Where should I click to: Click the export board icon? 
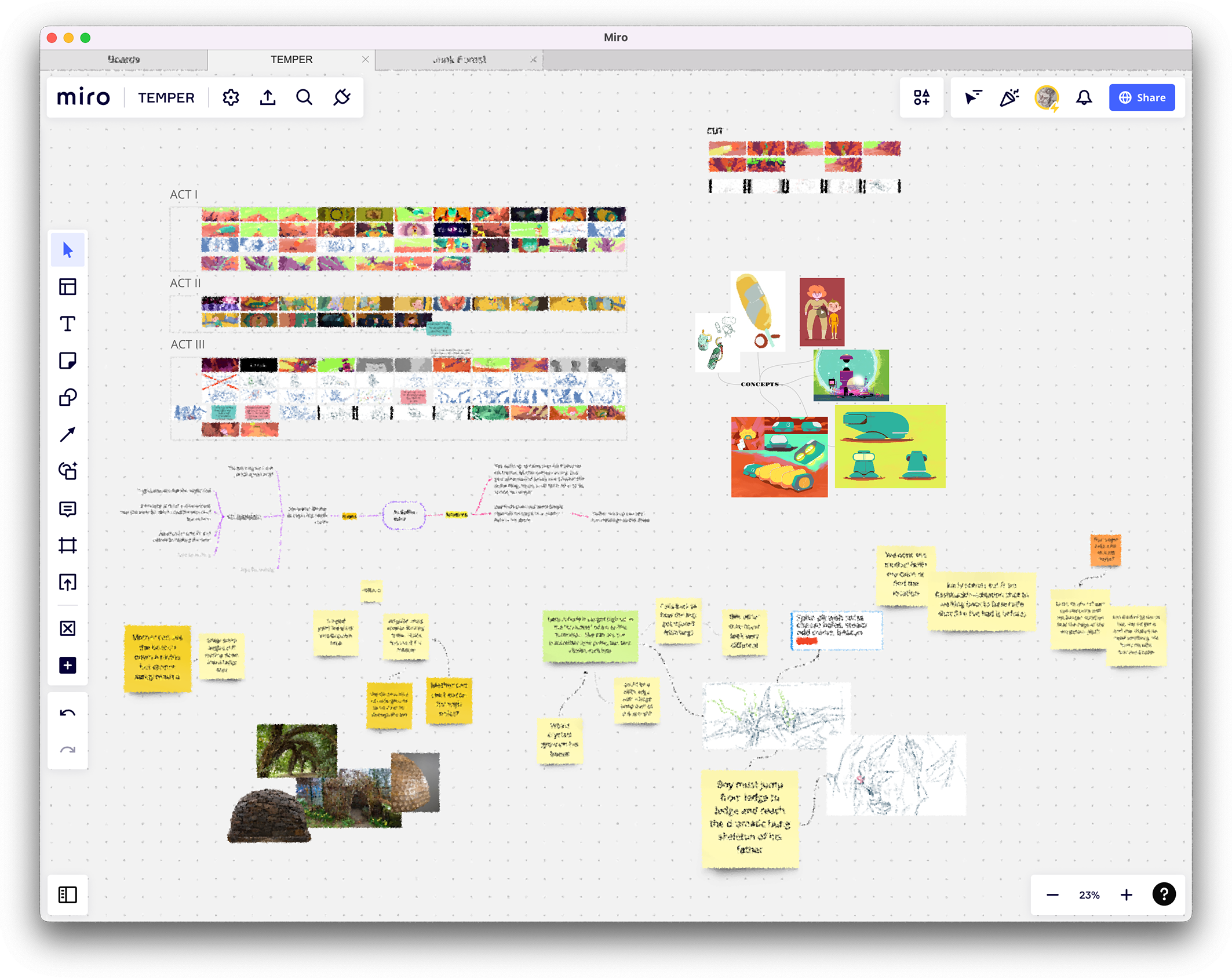click(x=268, y=97)
